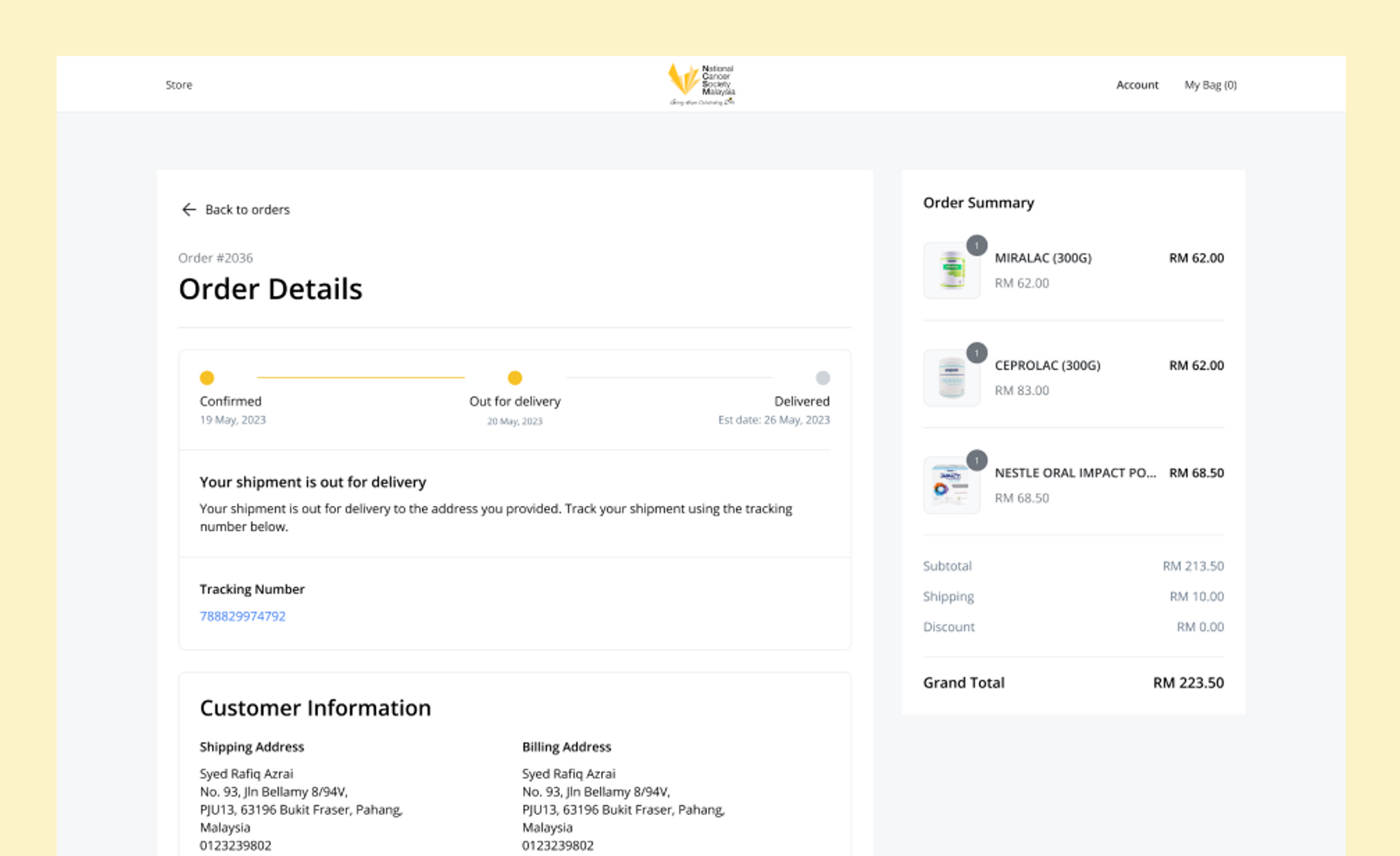Click the Nestle Oral Impact product thumbnail
Viewport: 1400px width, 856px height.
(951, 486)
